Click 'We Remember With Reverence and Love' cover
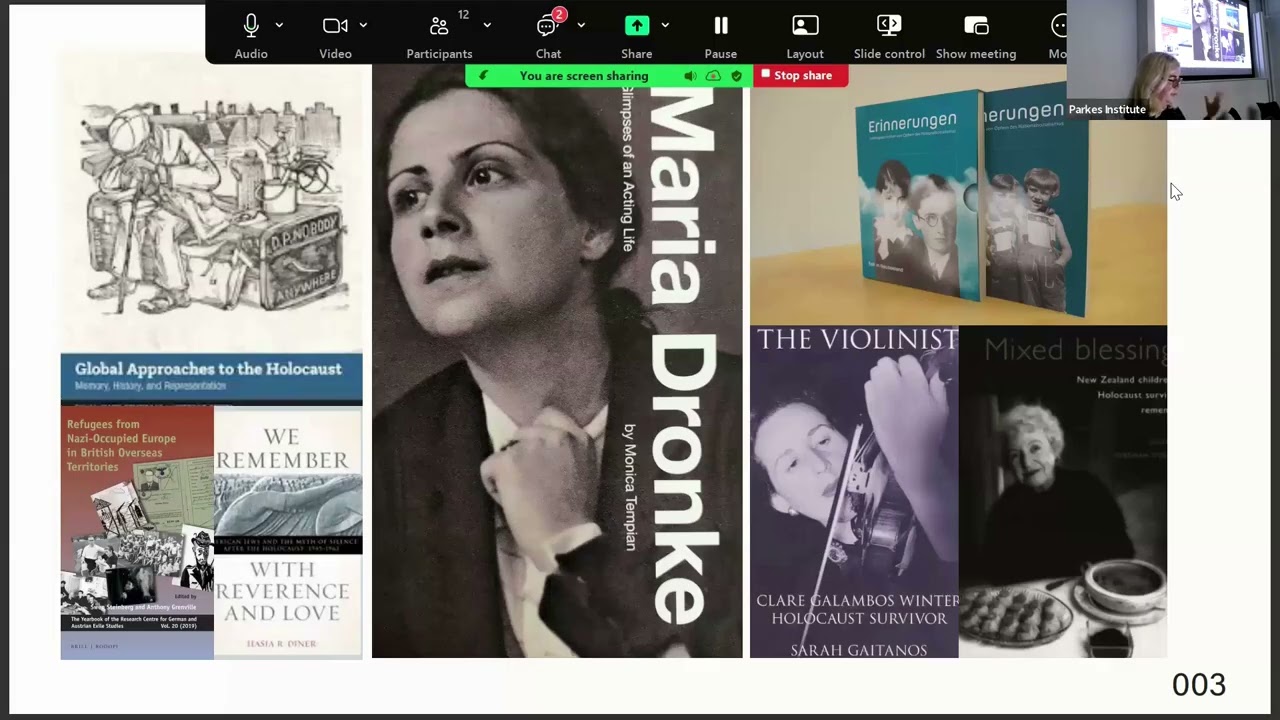Screen dimensions: 1280x720 [x=288, y=531]
